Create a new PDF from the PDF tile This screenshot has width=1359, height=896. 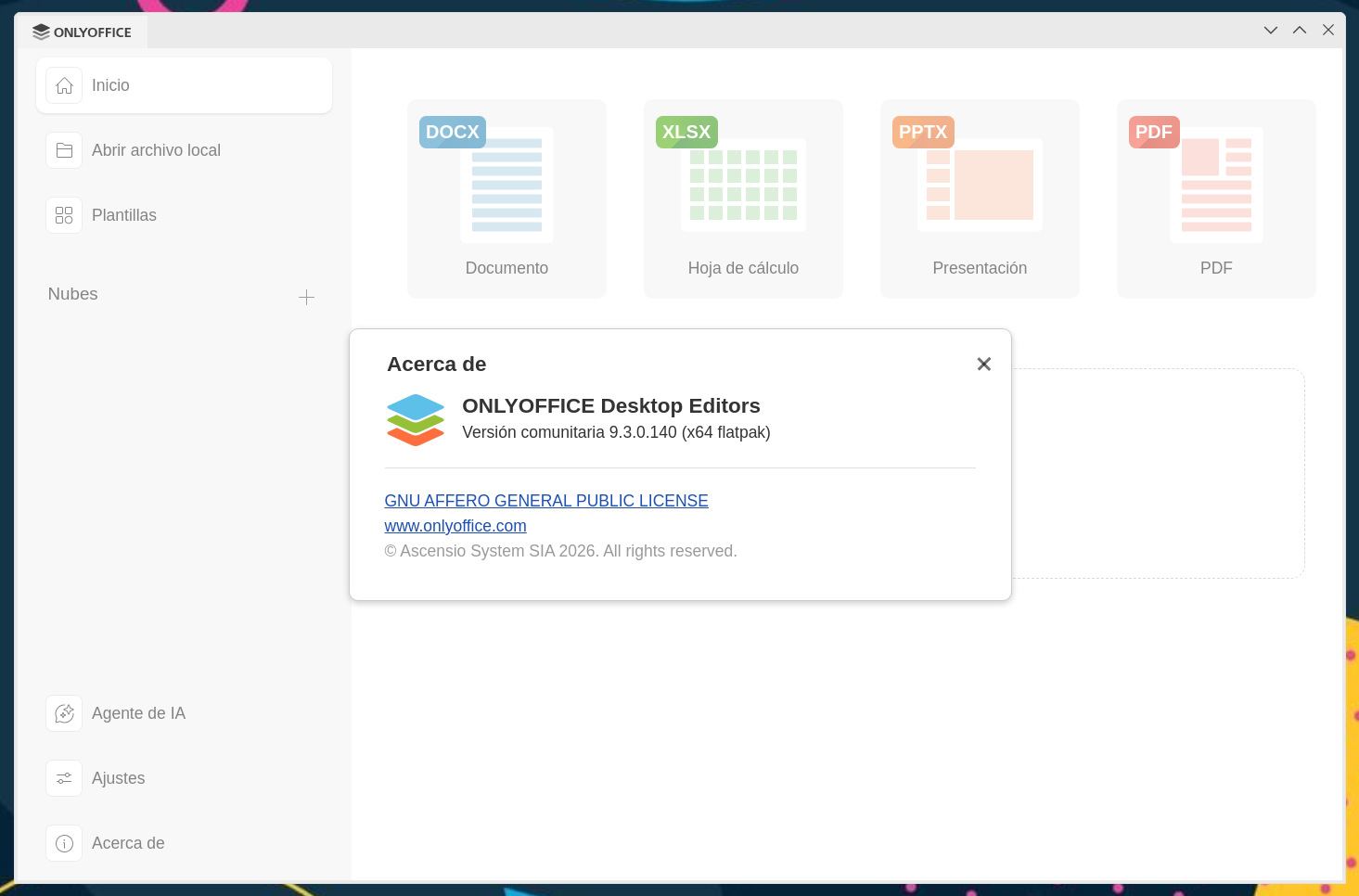1216,198
